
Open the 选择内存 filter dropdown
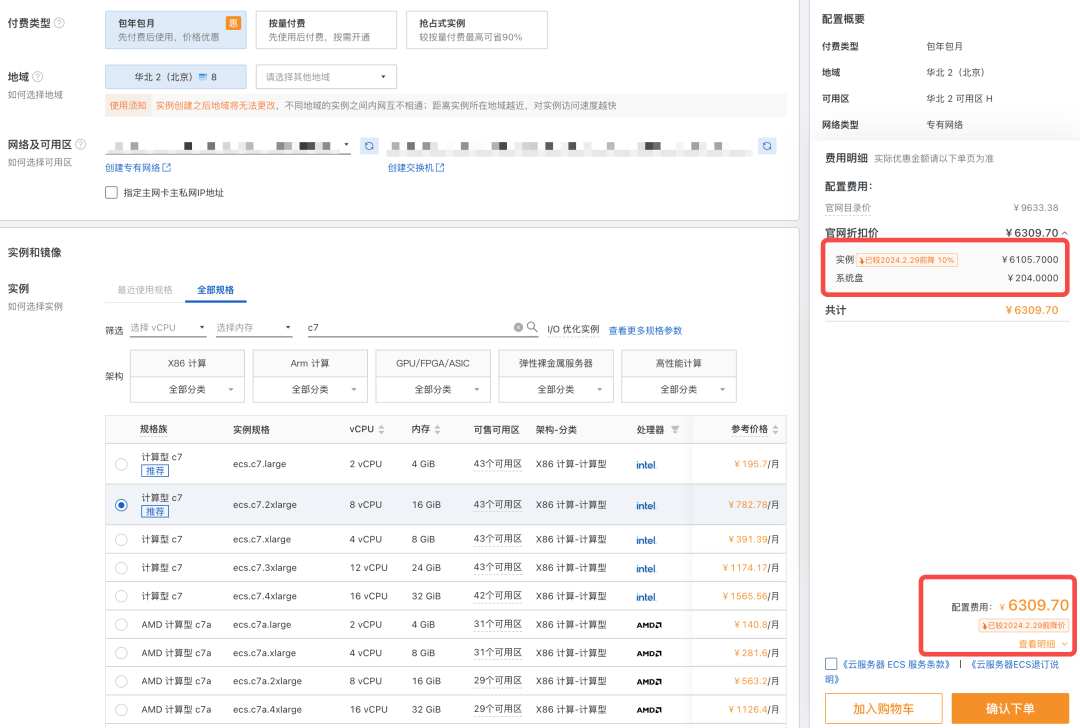[x=254, y=328]
